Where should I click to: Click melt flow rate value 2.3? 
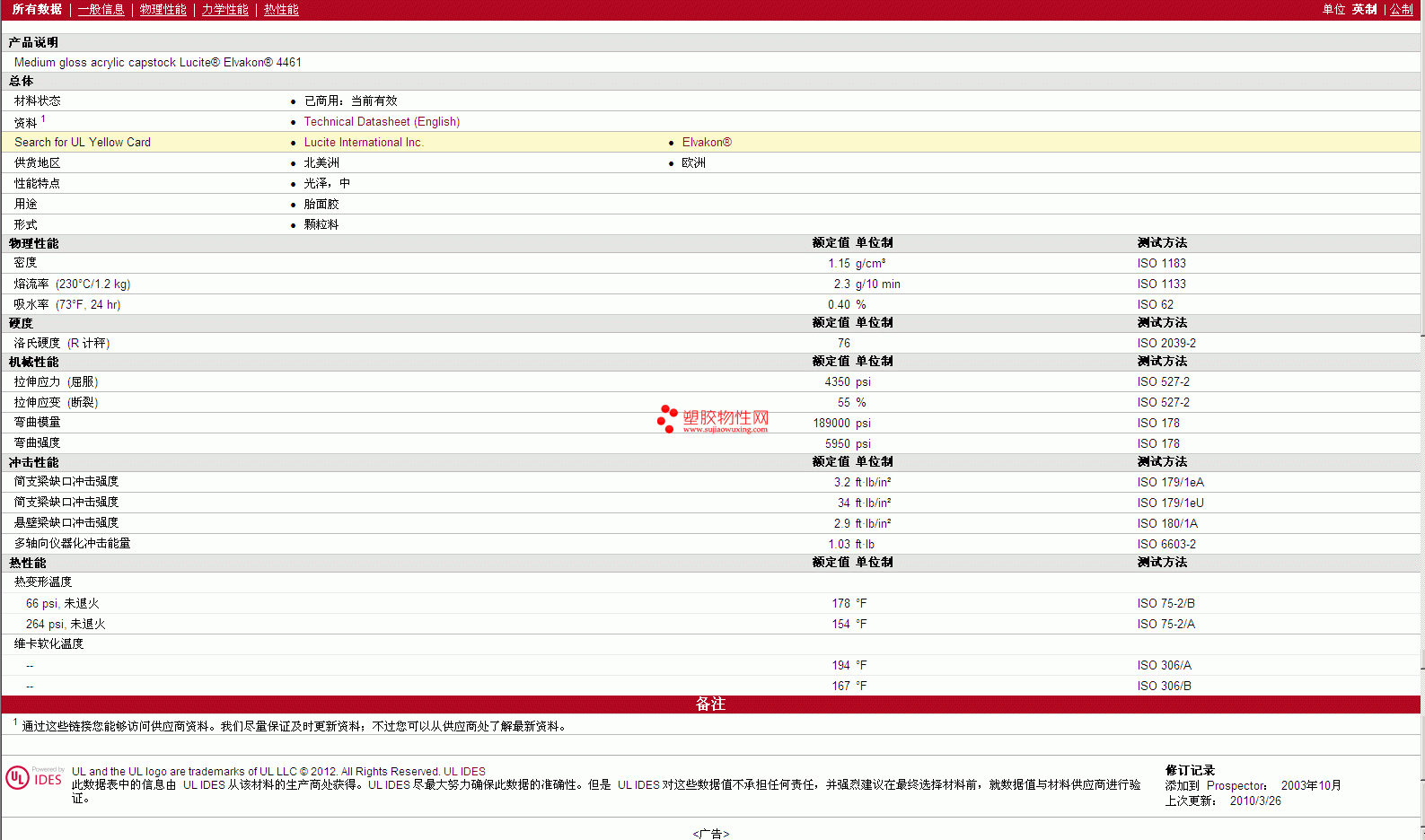[841, 284]
